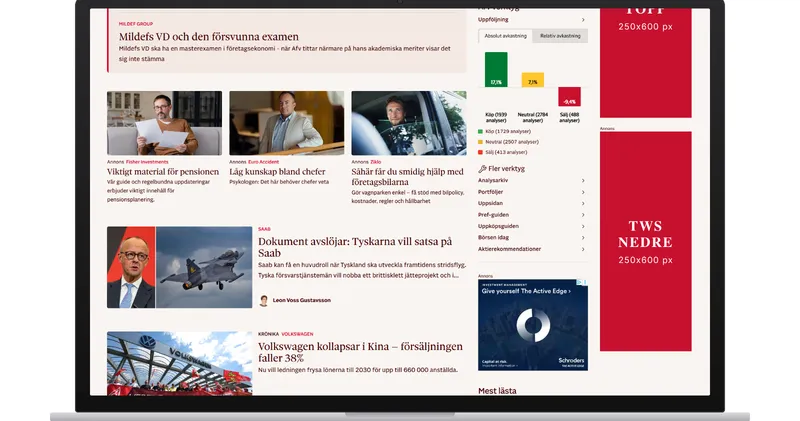
Task: Click the Saab article summary text
Action: (x=362, y=270)
